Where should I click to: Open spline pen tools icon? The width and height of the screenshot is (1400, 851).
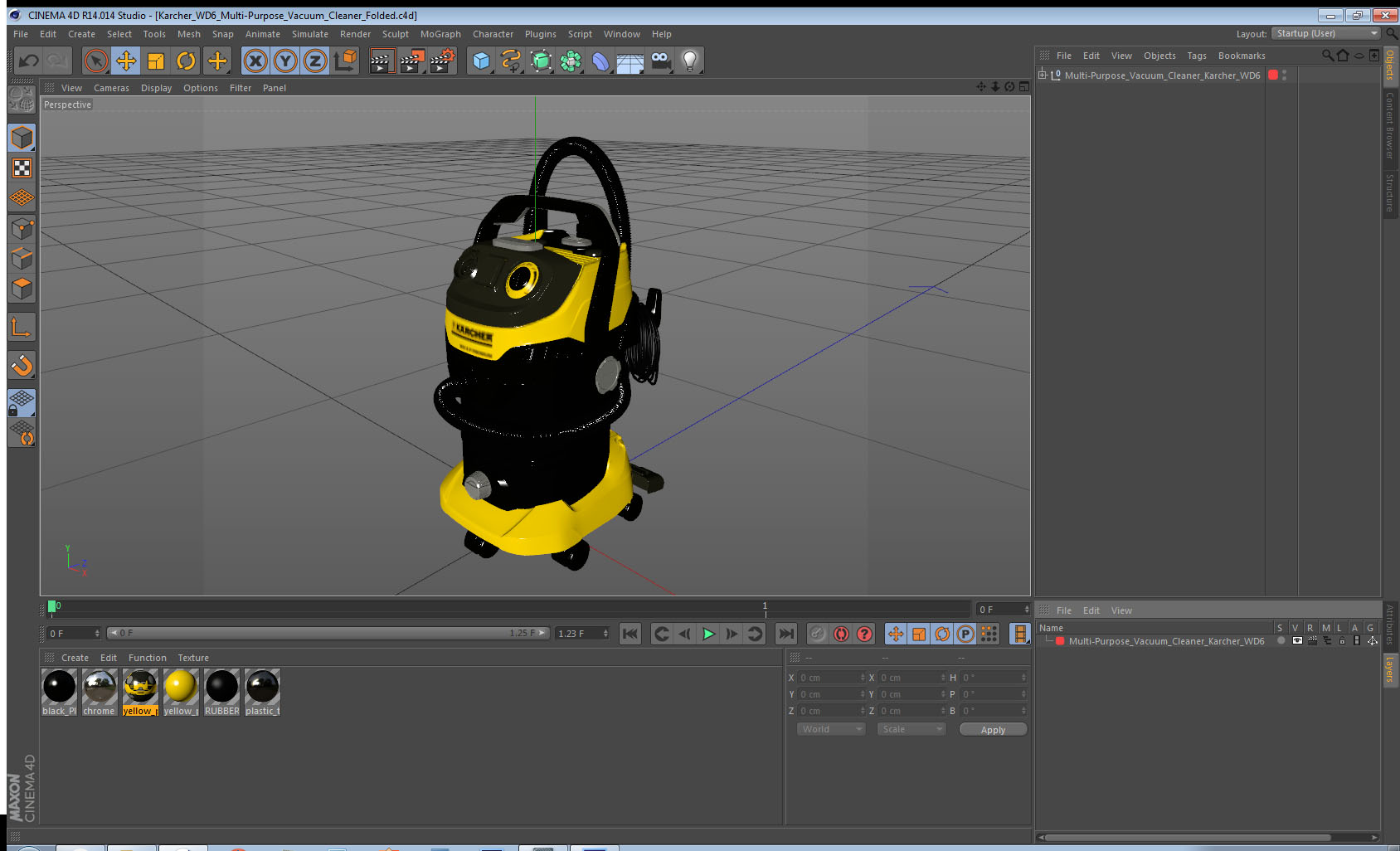(511, 61)
